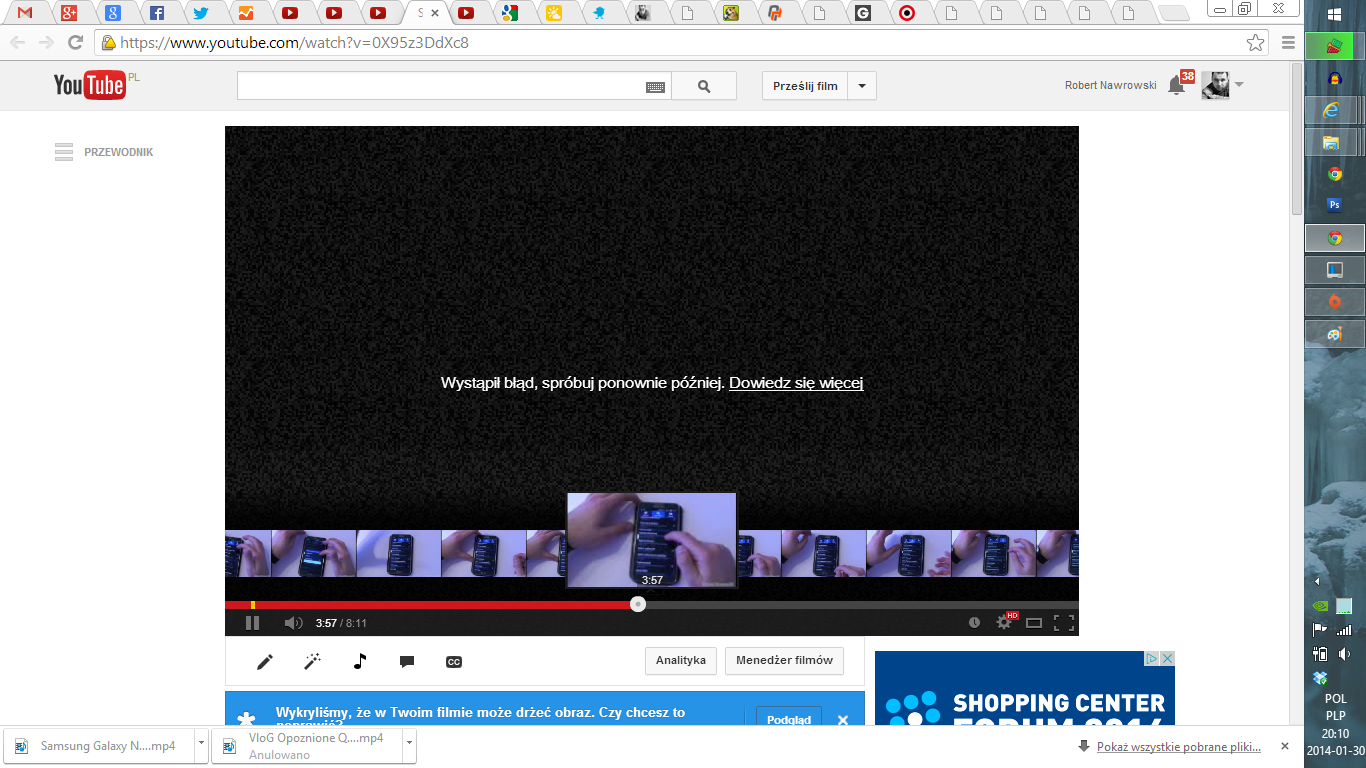
Task: Expand the account avatar dropdown menu
Action: point(1239,85)
